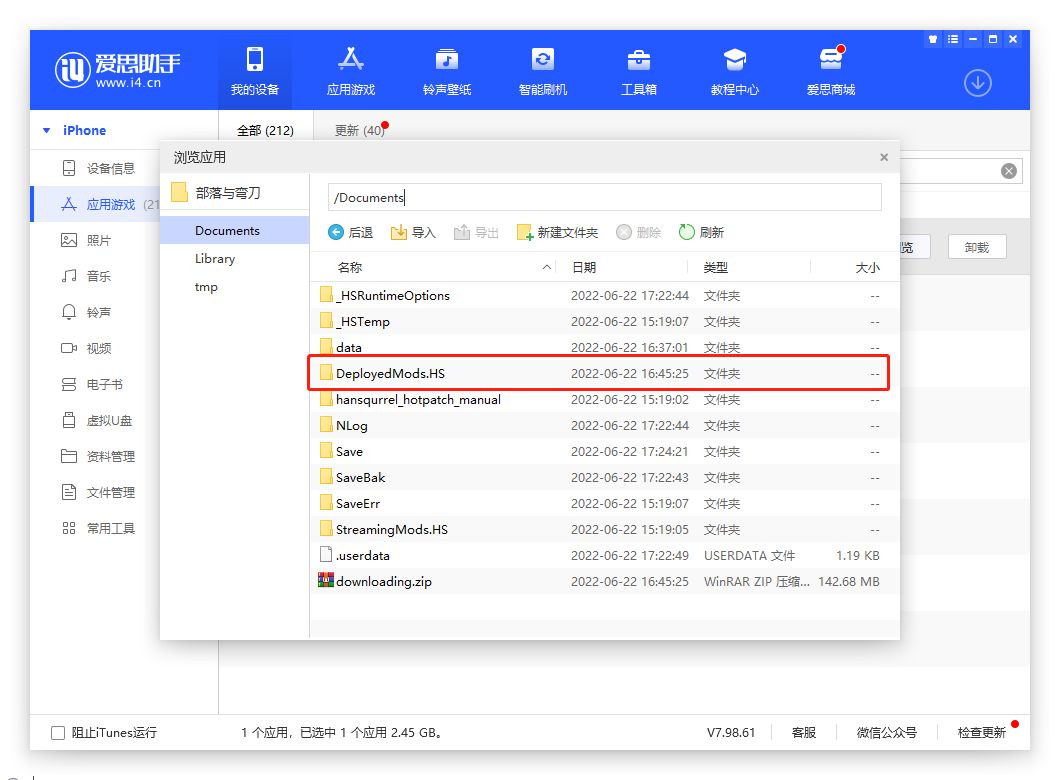Open the 爱思商城 store section
The width and height of the screenshot is (1060, 780).
click(x=831, y=70)
